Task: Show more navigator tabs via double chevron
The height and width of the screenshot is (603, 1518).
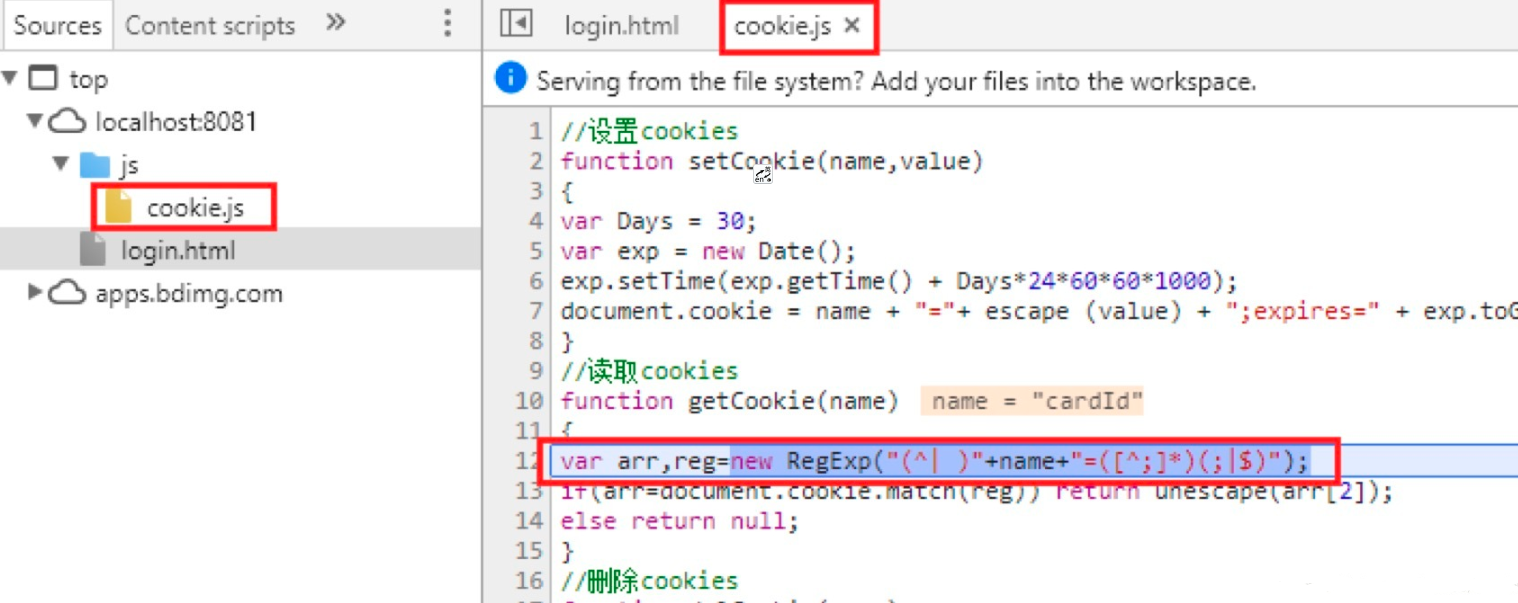Action: point(336,23)
